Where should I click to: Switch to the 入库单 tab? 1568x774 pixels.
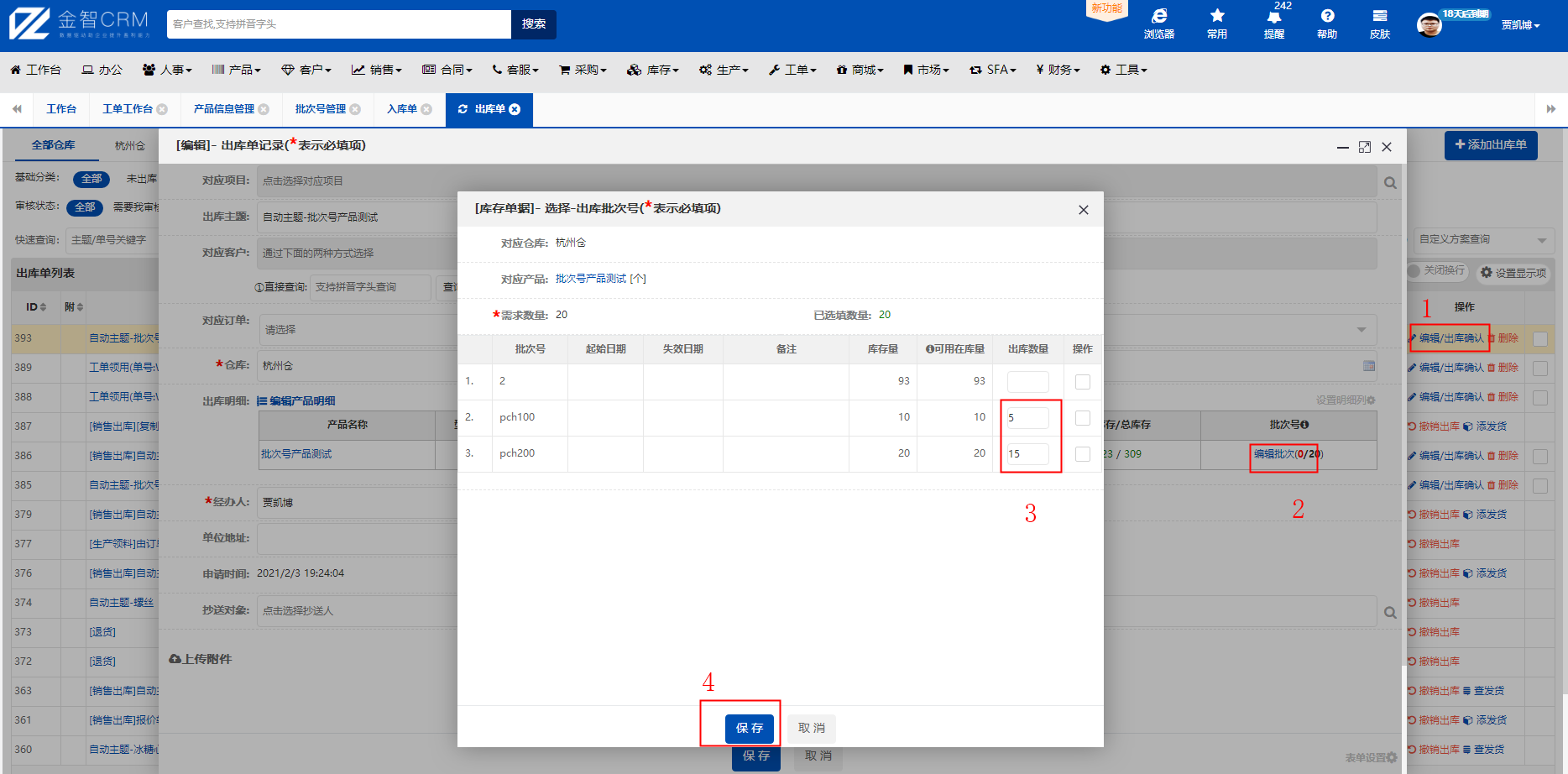tap(402, 109)
